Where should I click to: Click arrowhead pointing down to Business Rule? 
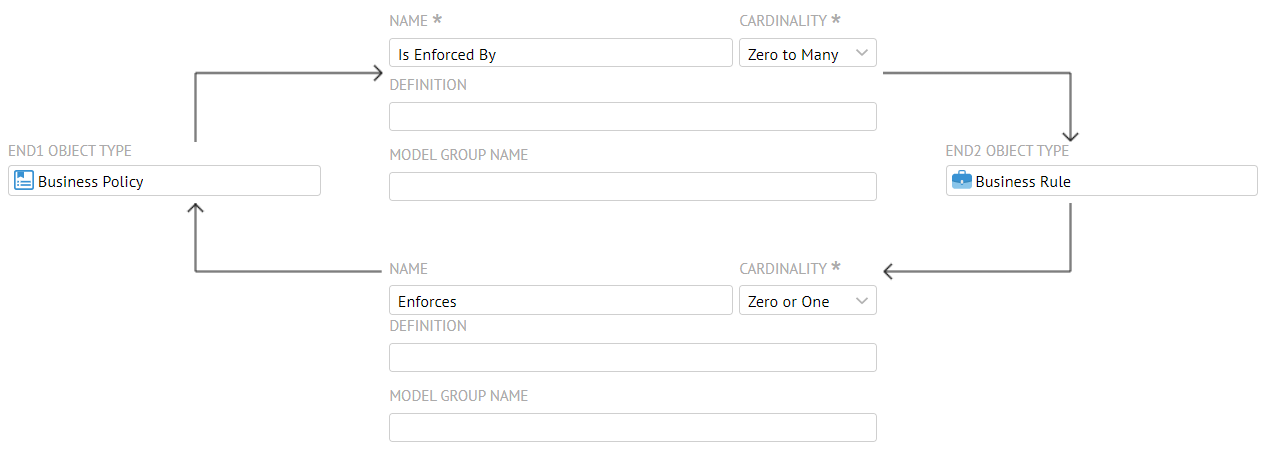click(1071, 136)
